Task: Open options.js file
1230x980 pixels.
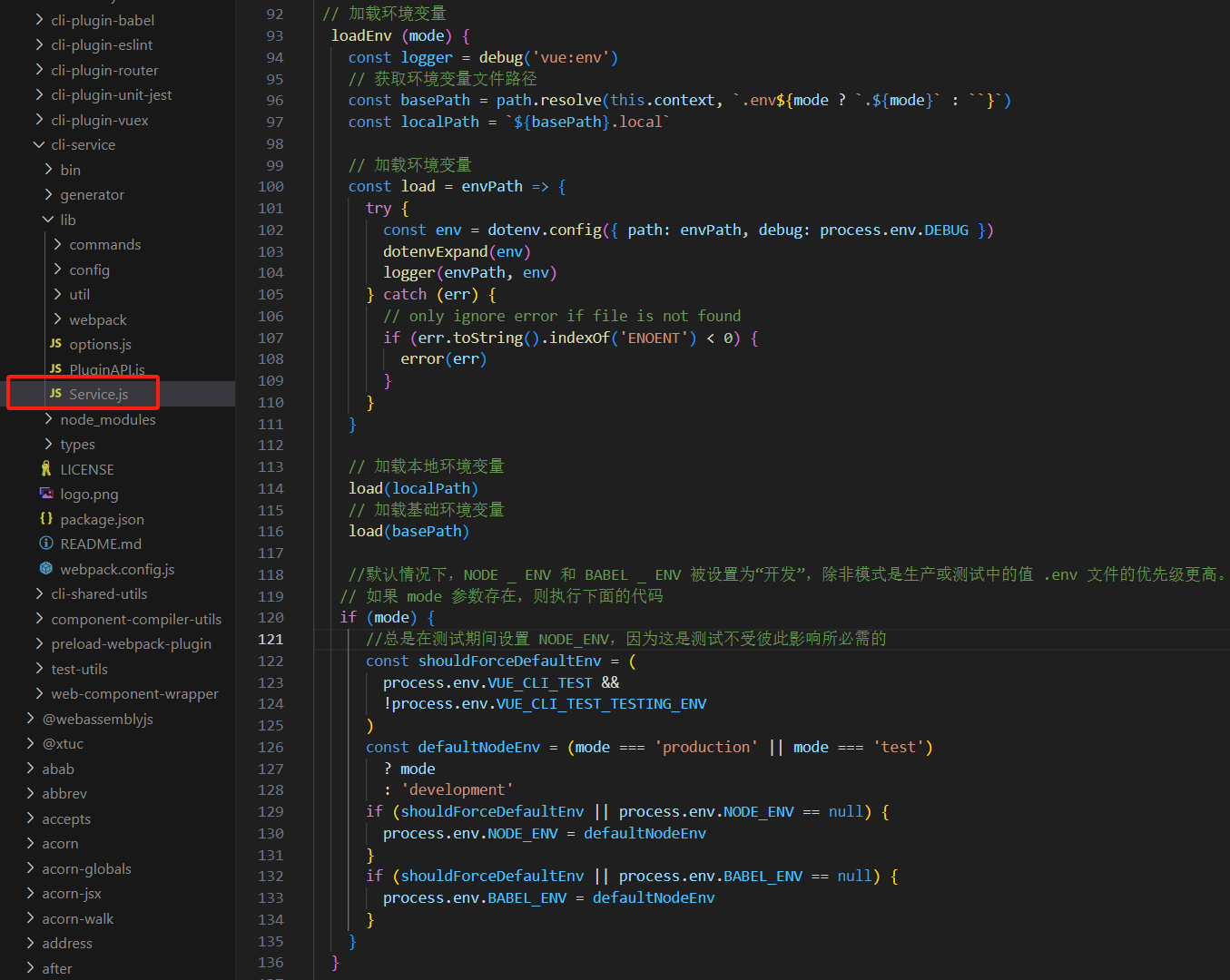Action: (101, 344)
